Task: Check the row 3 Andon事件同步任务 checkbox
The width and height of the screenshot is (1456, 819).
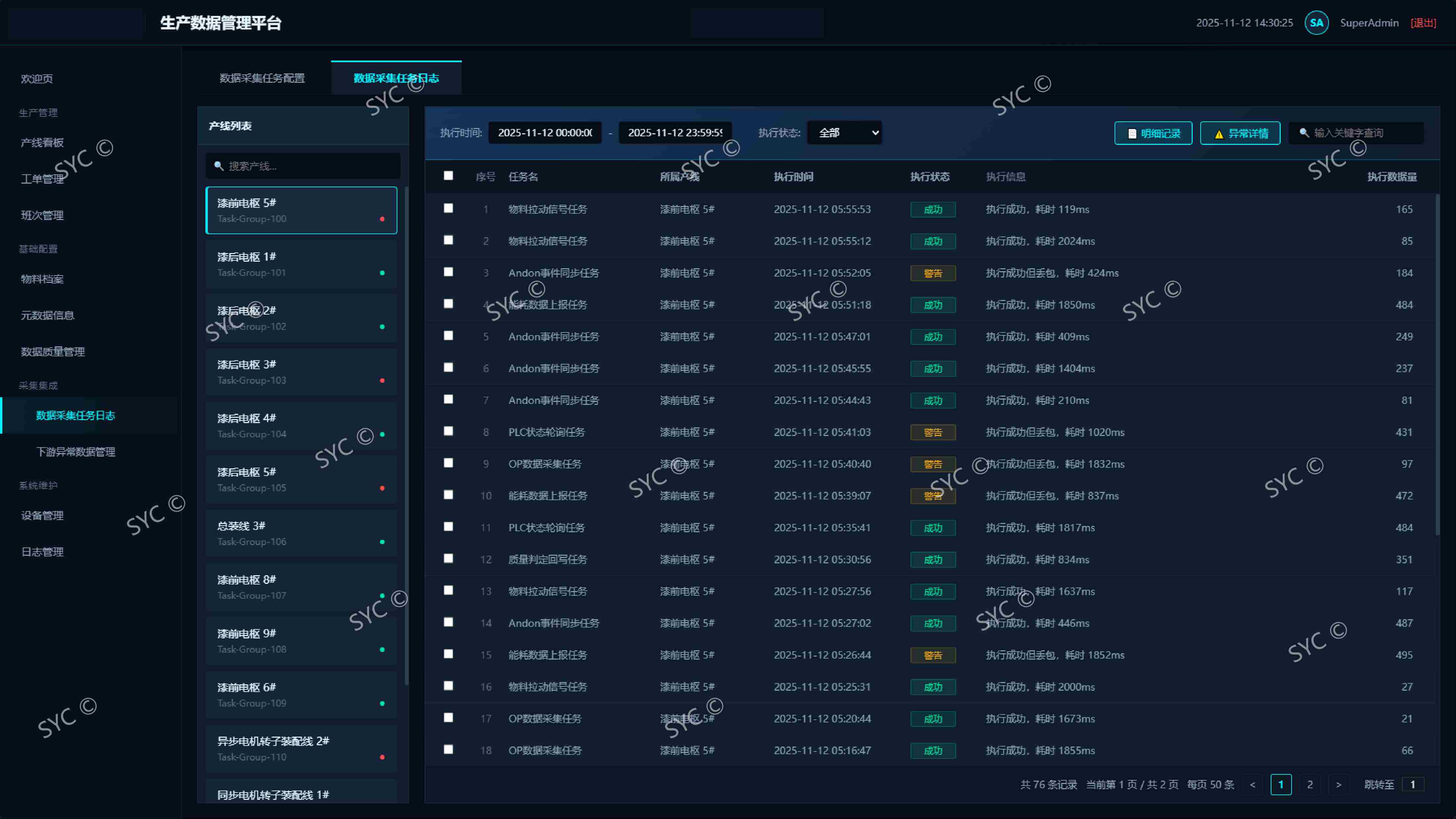Action: click(448, 272)
